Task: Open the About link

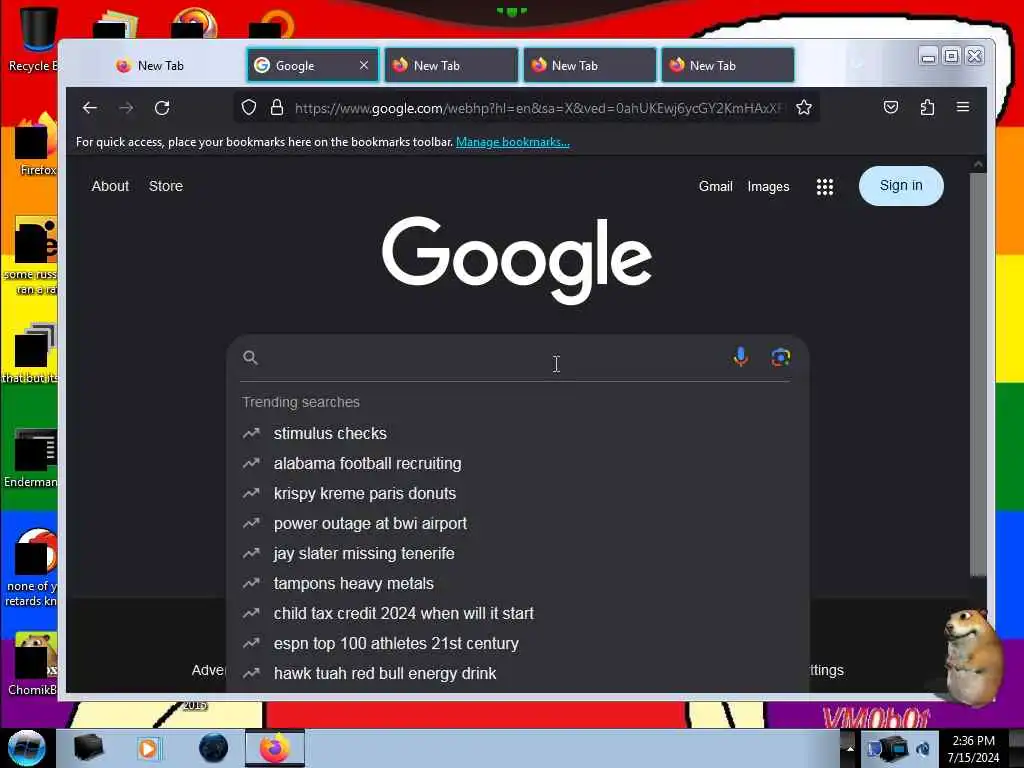Action: coord(110,186)
